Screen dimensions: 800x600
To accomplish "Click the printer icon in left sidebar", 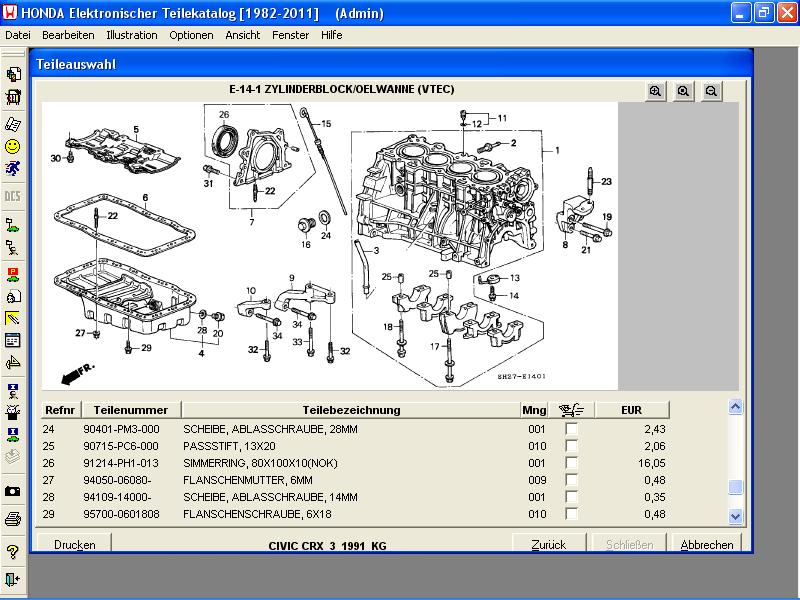I will point(13,518).
